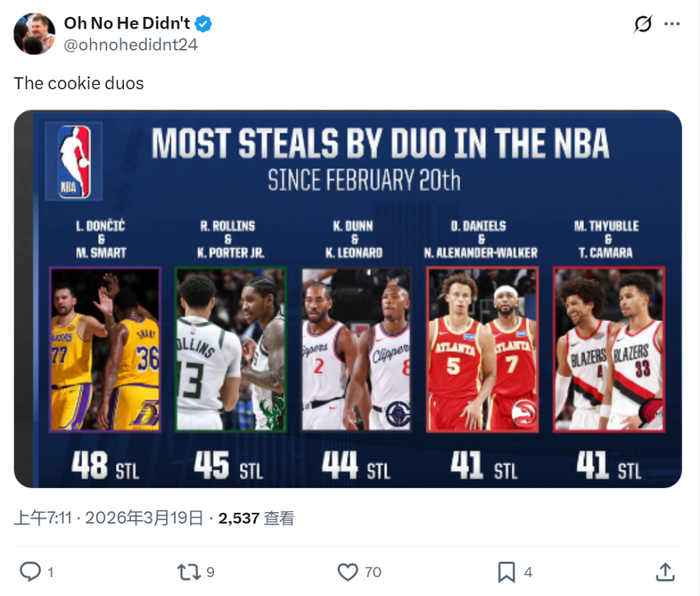The height and width of the screenshot is (596, 700).
Task: Click the Thybulle and Camara Blazers photo
Action: (609, 349)
